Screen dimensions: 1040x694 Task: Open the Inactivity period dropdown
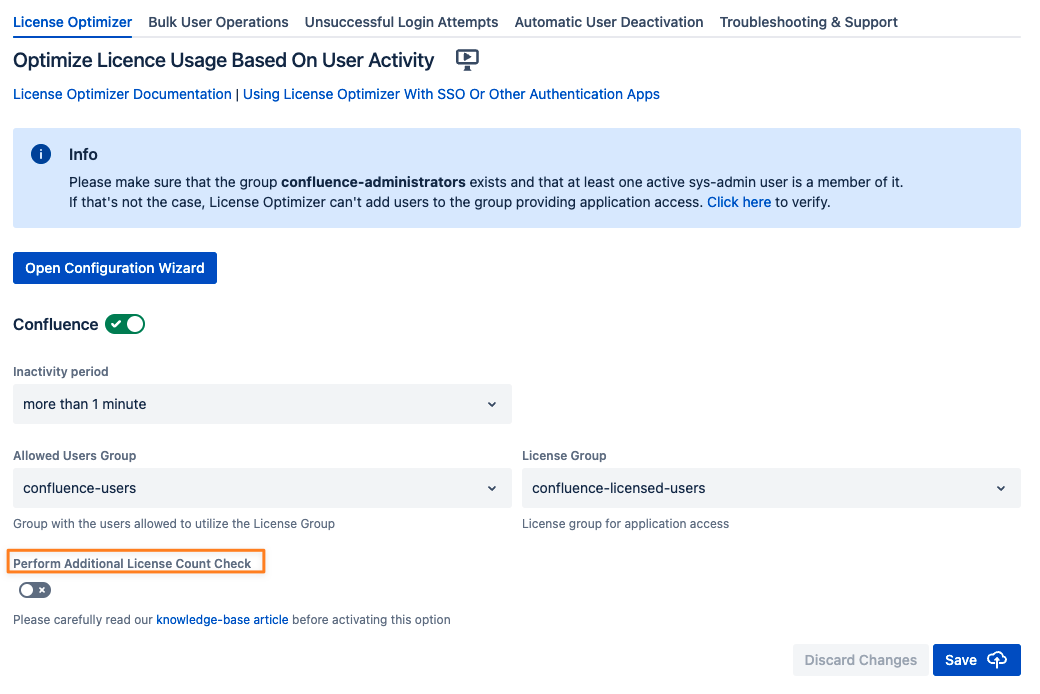[x=262, y=404]
